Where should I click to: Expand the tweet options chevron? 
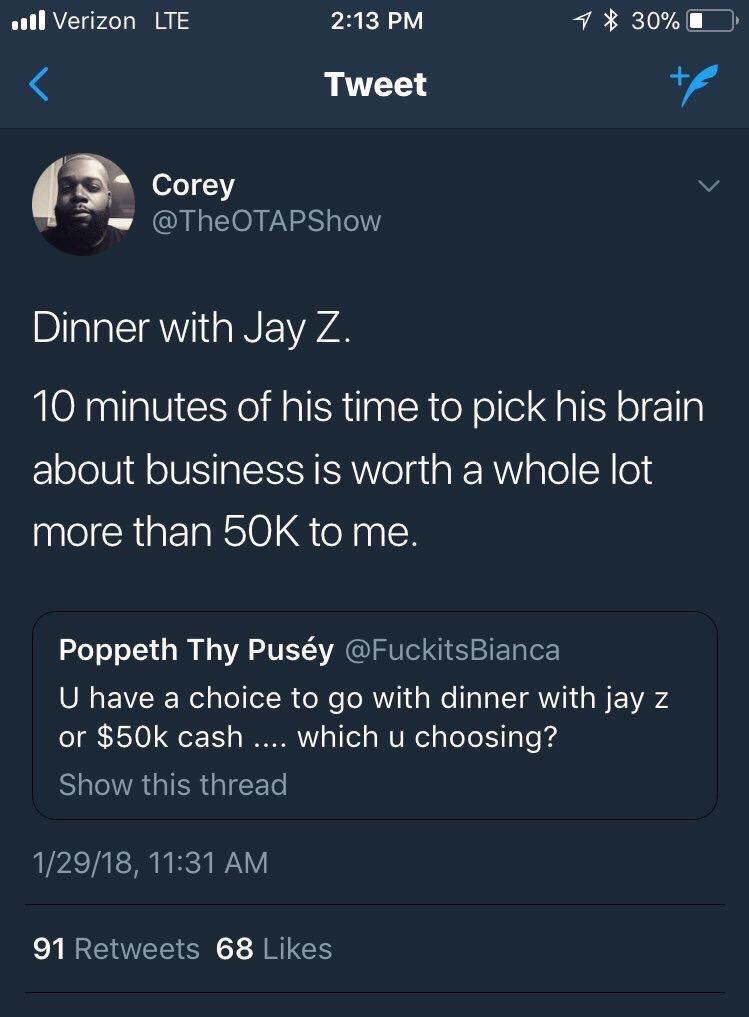pos(707,186)
